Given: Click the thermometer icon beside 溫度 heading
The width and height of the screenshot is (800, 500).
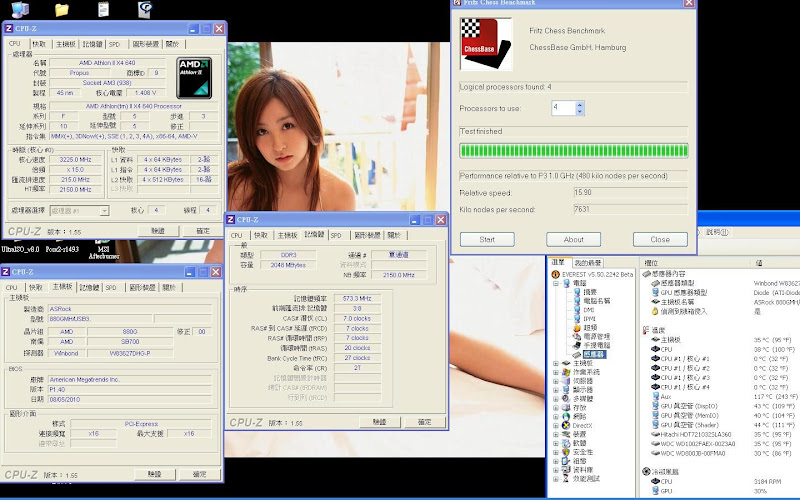Looking at the screenshot, I should [646, 330].
